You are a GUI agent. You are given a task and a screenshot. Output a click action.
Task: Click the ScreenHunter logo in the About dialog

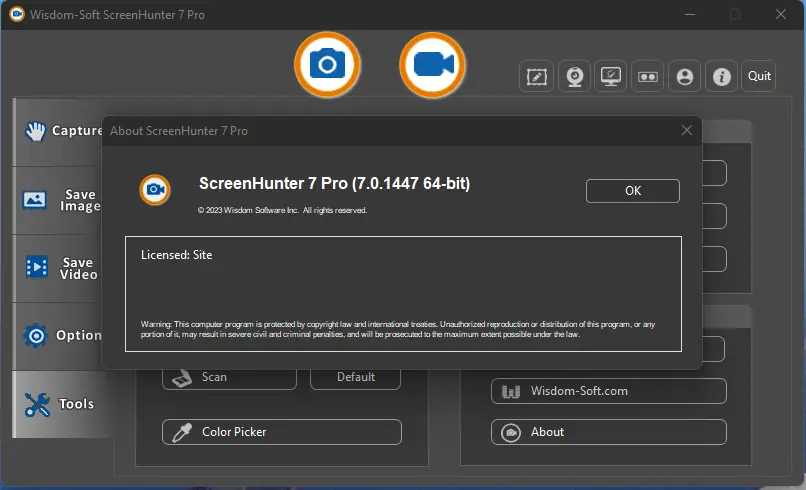[155, 190]
